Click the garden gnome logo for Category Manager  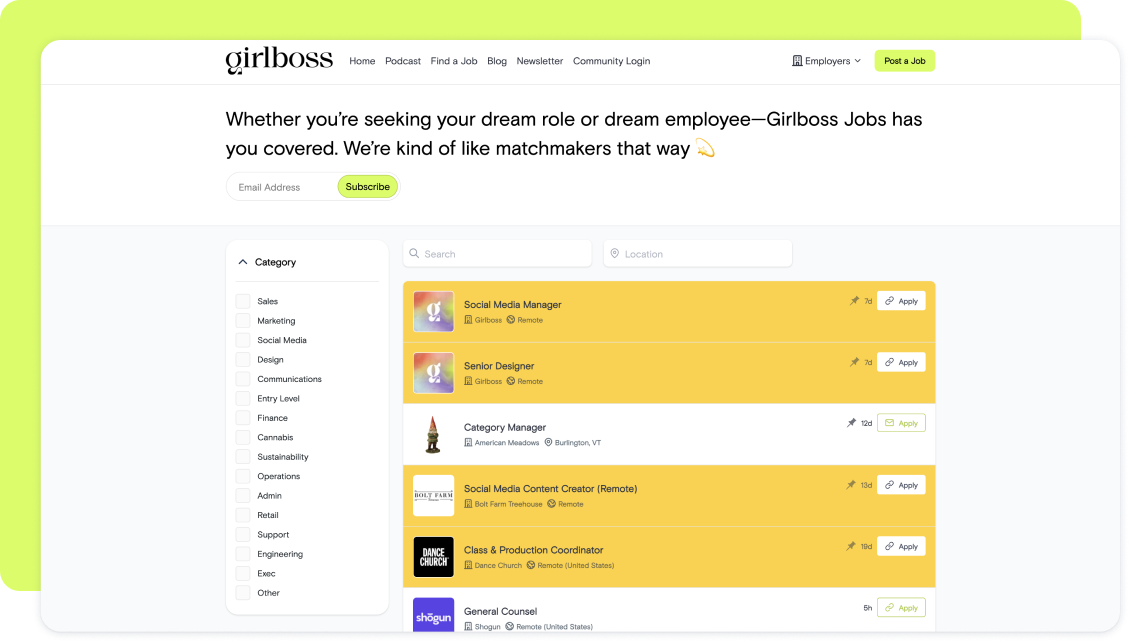click(433, 434)
